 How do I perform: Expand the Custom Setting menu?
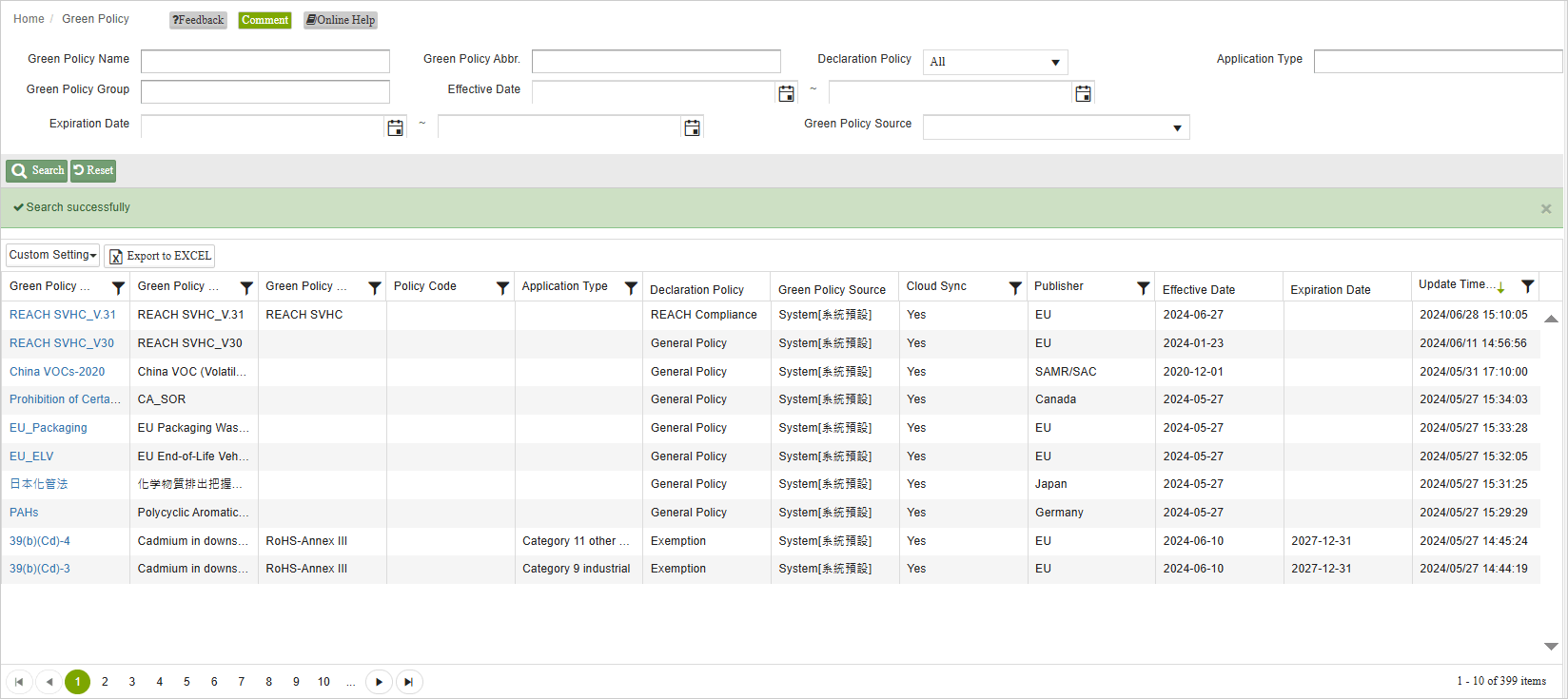coord(53,255)
